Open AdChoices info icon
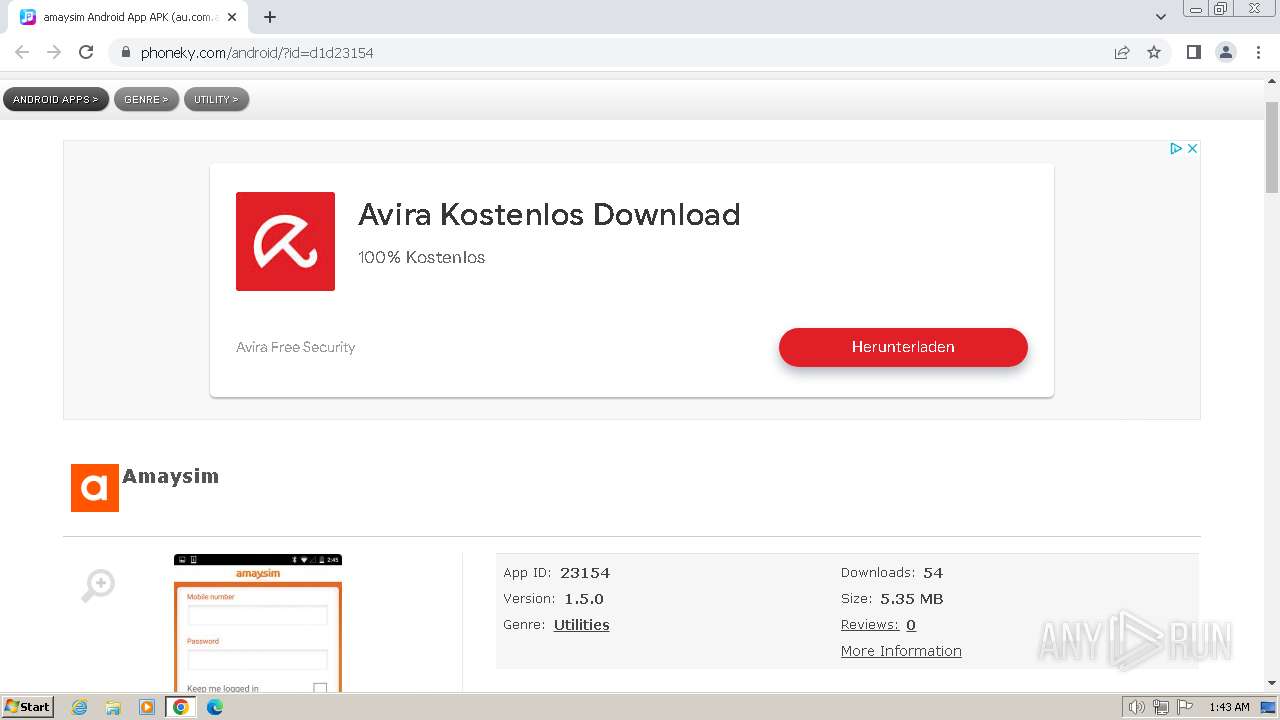Image resolution: width=1280 pixels, height=720 pixels. pos(1177,148)
